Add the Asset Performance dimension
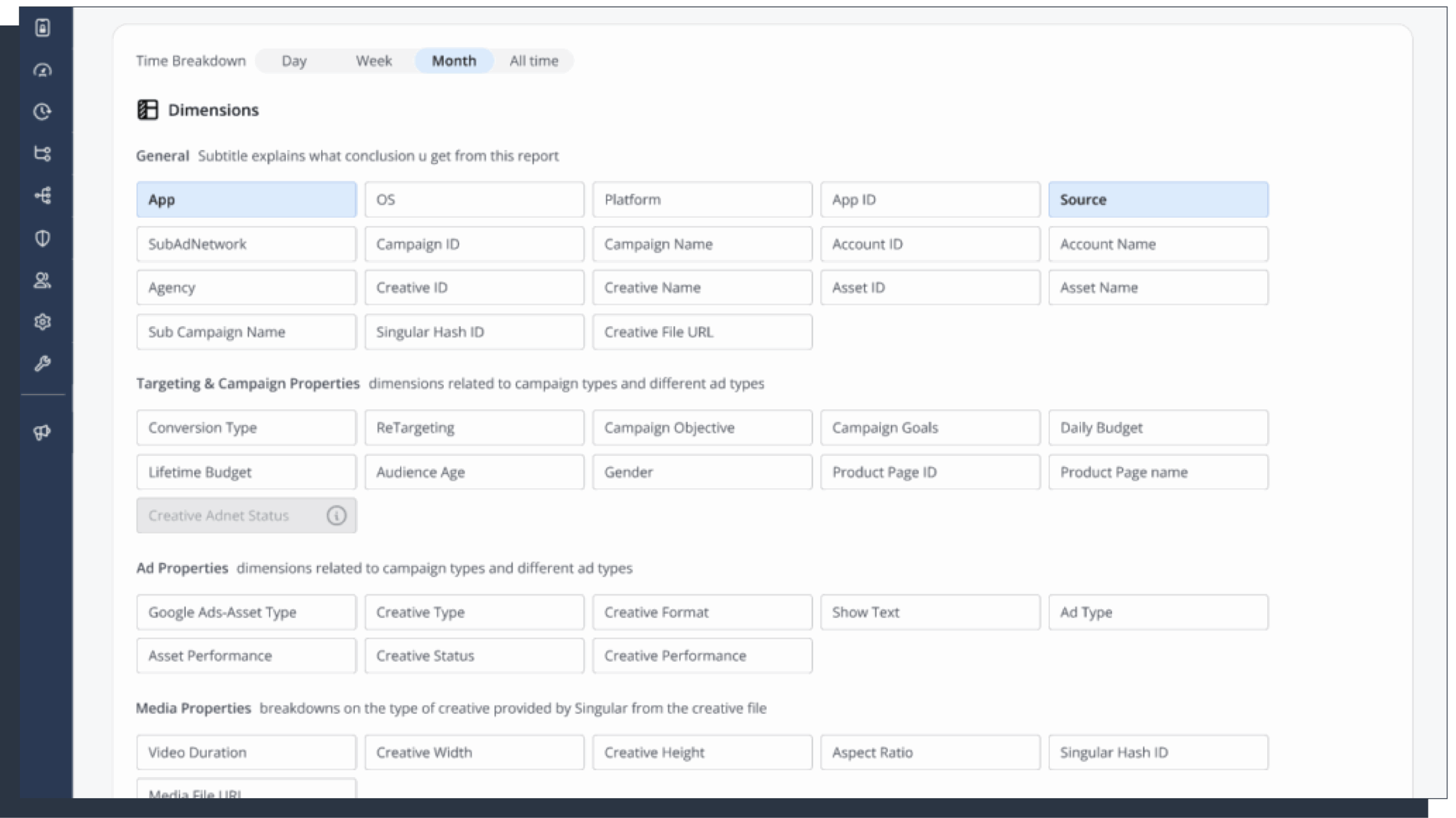 pyautogui.click(x=246, y=656)
